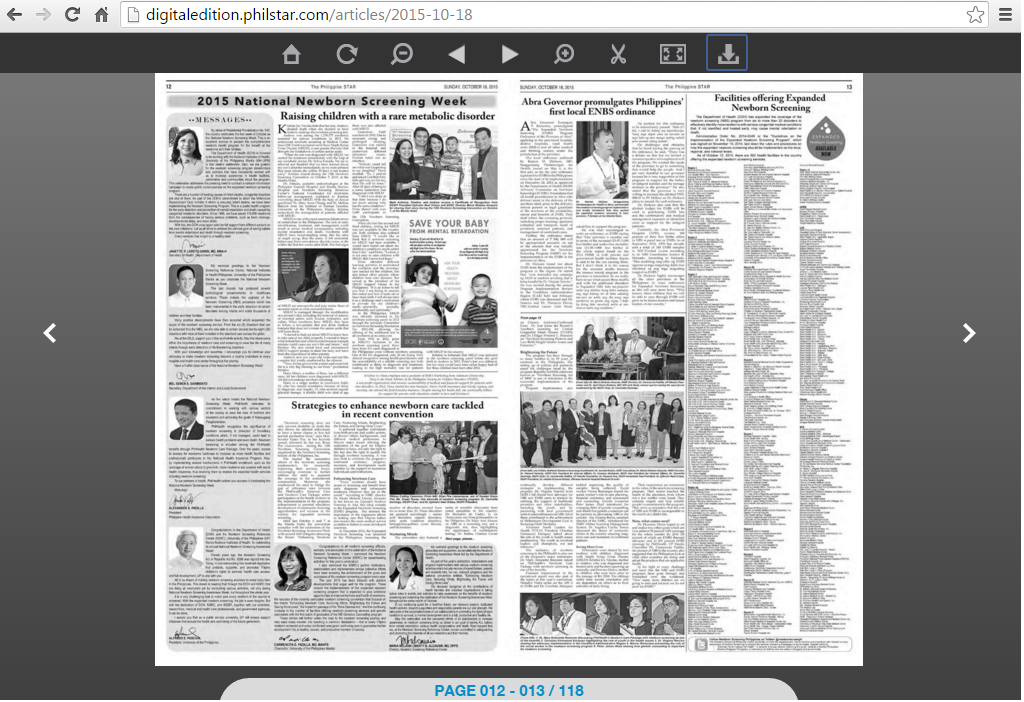Click the "SAVE YOUR BABY" advertisement
The width and height of the screenshot is (1024, 702).
click(x=449, y=284)
